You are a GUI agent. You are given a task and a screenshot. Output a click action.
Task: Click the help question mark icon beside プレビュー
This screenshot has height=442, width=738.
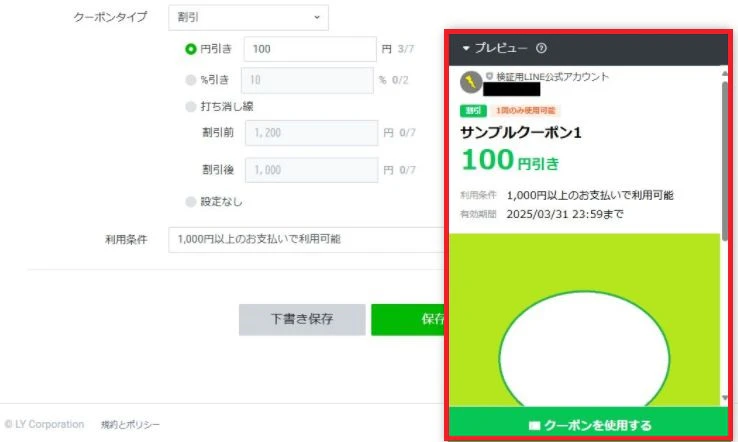[x=541, y=48]
